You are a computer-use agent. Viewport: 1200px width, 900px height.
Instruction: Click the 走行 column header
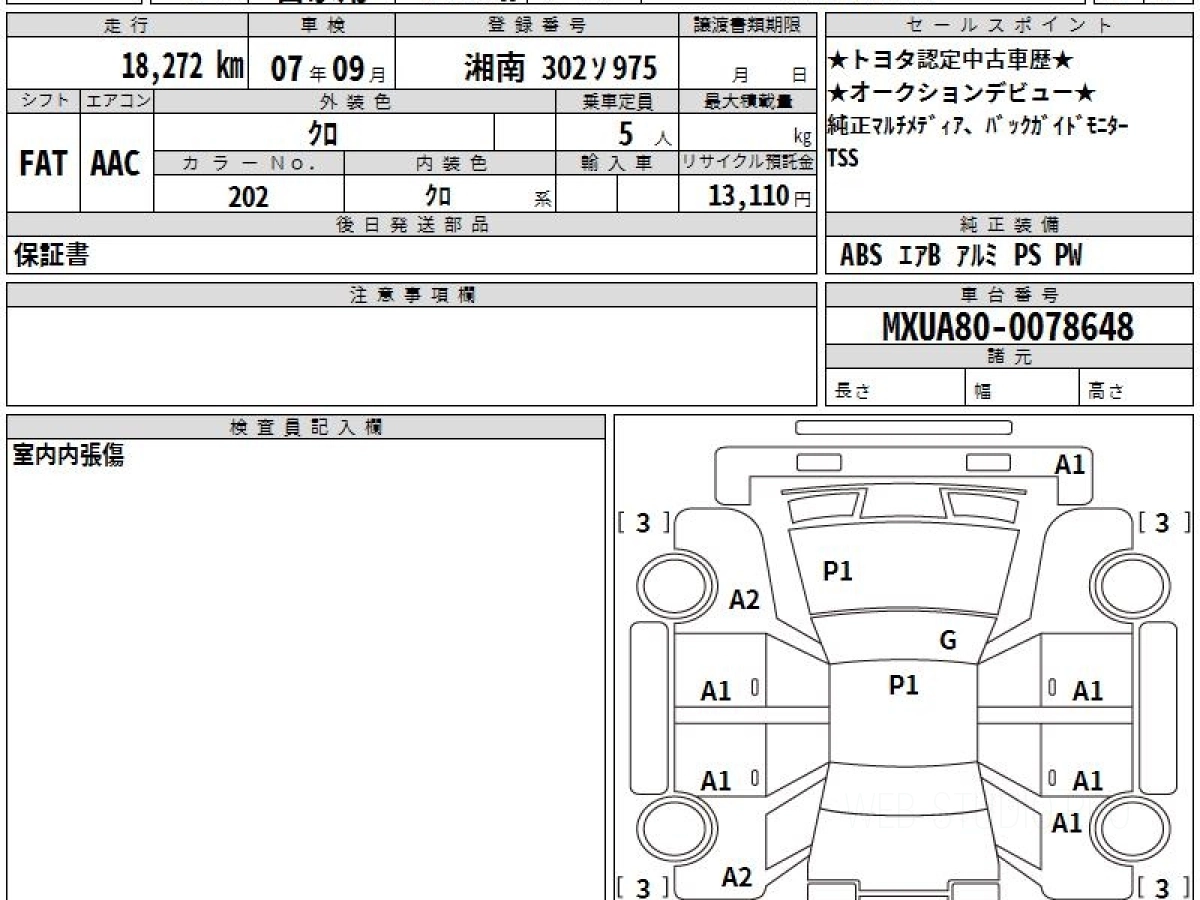click(x=126, y=26)
